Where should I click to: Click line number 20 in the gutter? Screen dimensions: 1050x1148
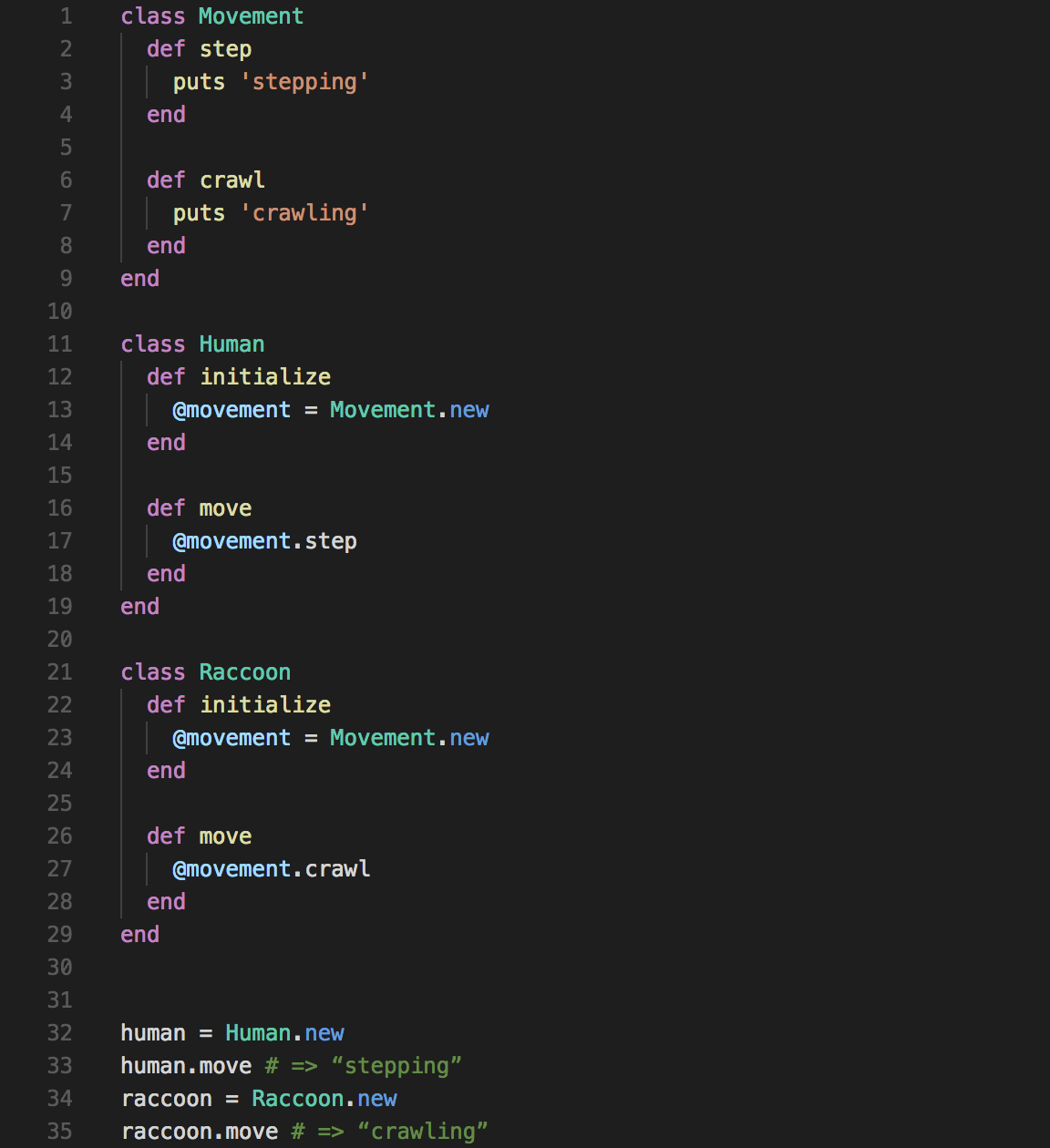pos(59,640)
